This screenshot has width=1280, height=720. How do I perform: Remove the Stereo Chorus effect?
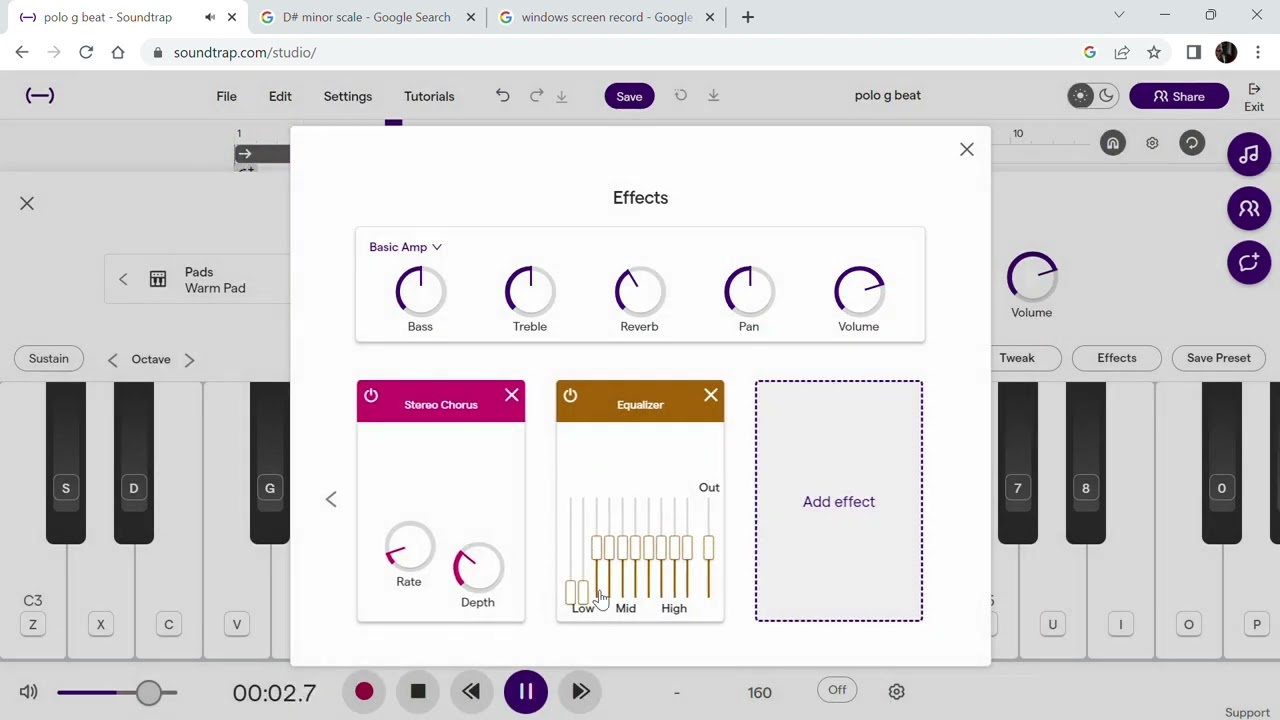(511, 395)
